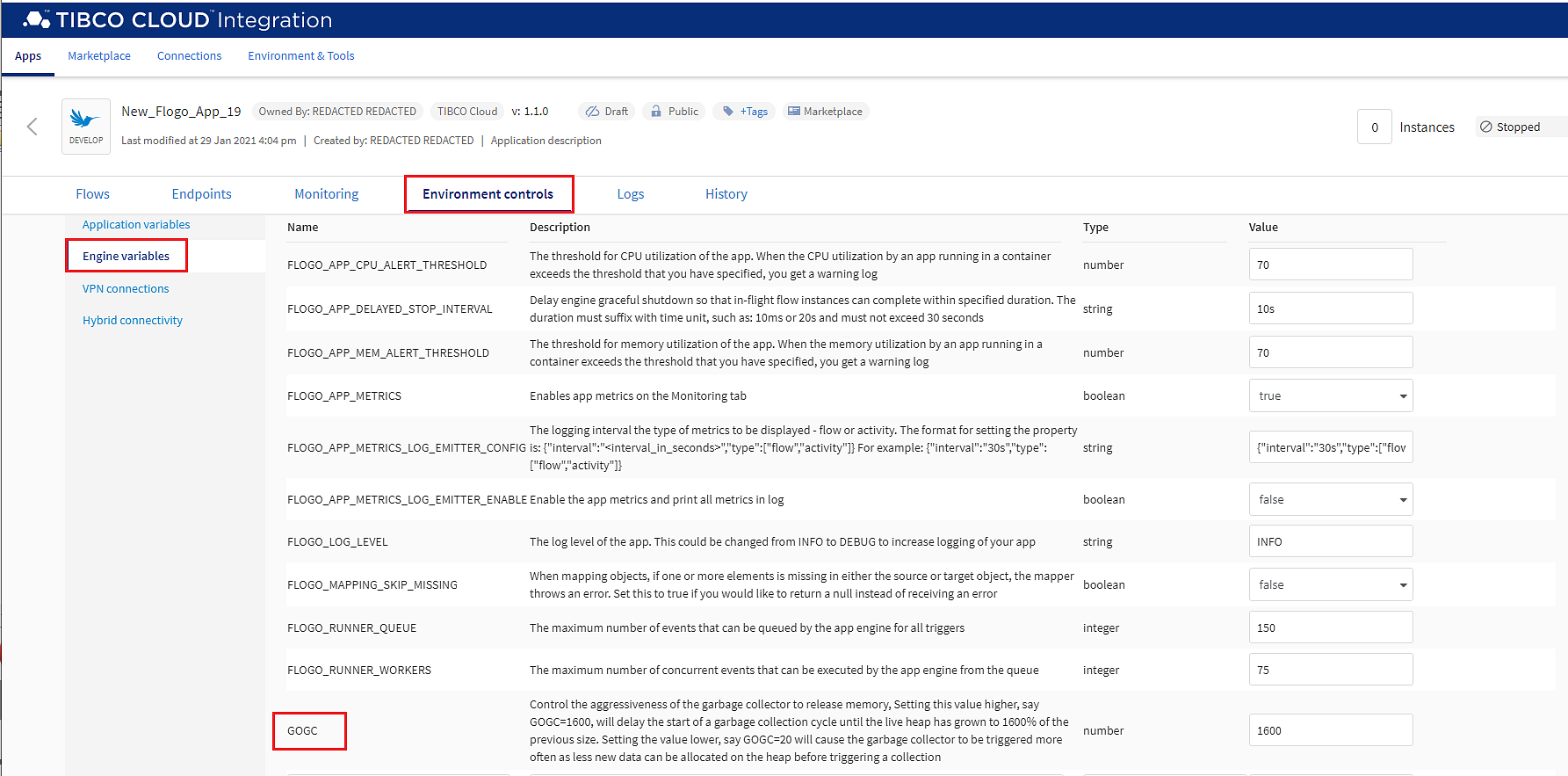This screenshot has height=776, width=1568.
Task: Click the Stopped status button
Action: (x=1520, y=127)
